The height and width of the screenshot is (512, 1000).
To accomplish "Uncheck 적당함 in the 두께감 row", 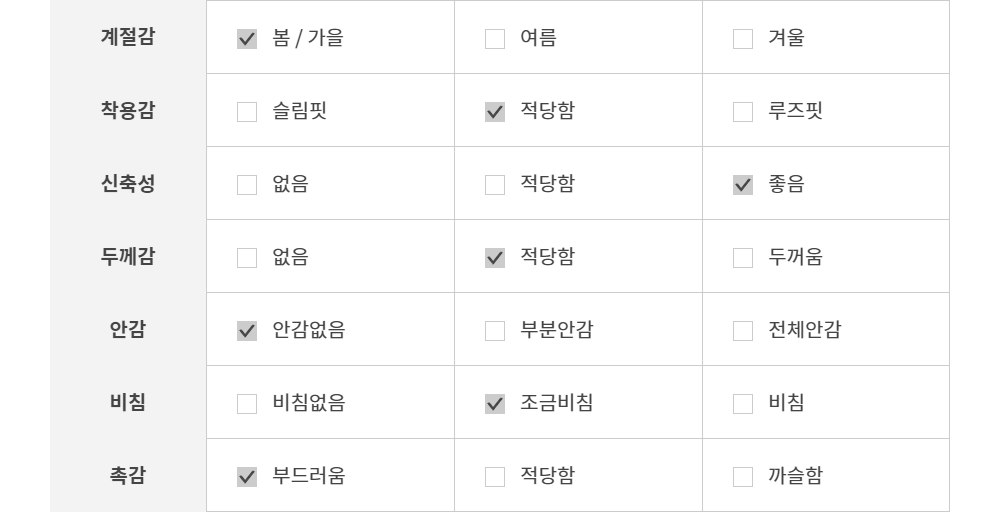I will (495, 258).
